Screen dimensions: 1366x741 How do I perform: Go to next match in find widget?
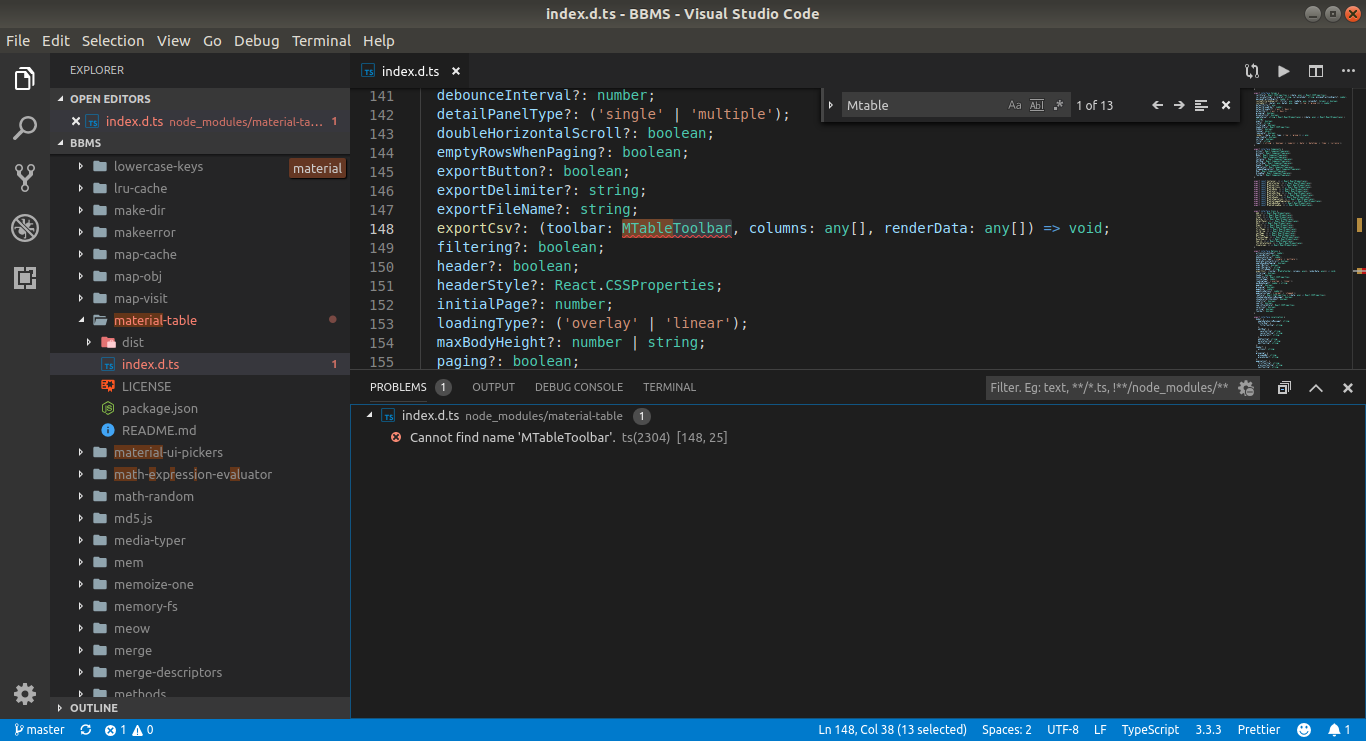1179,105
